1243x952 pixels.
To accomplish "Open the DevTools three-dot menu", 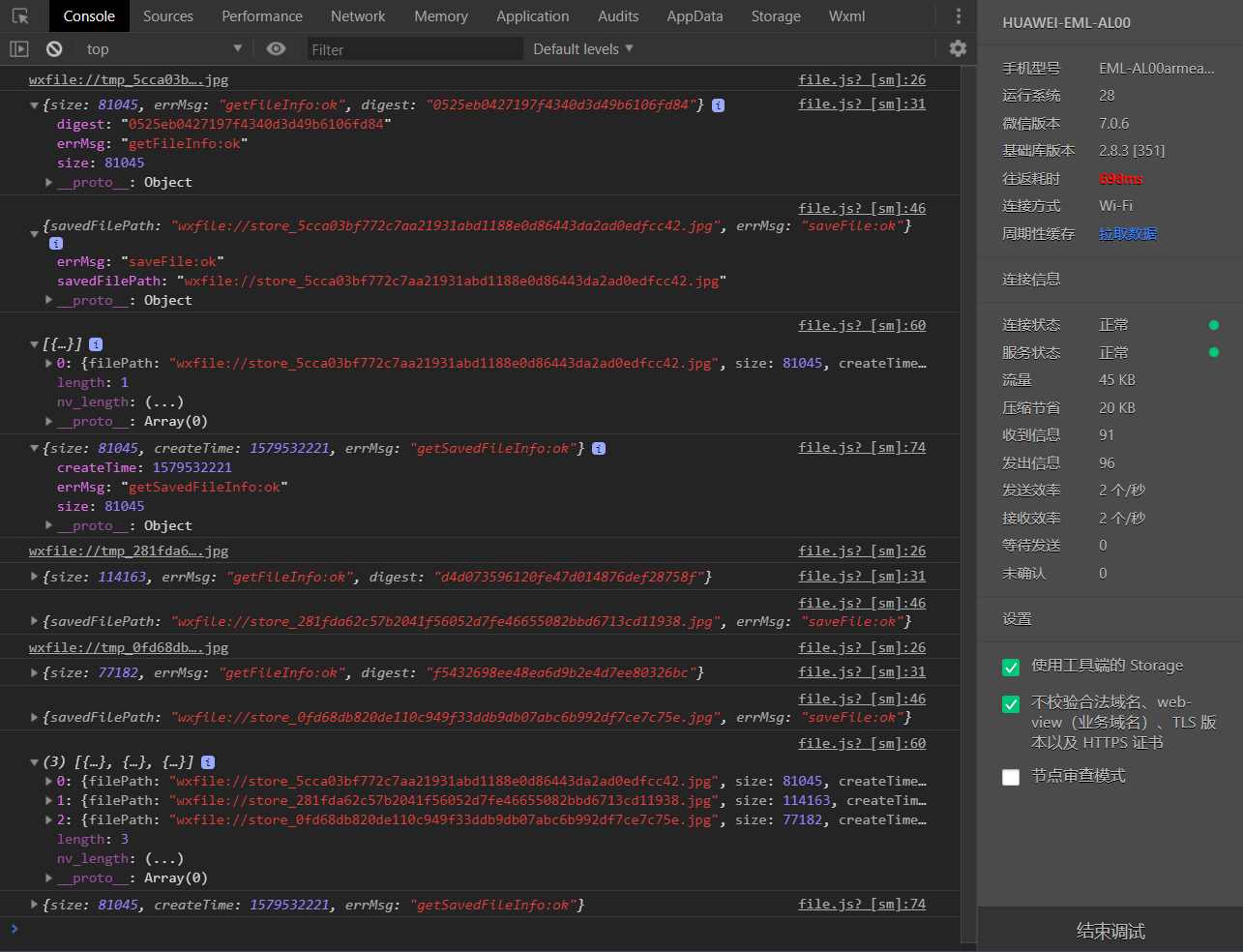I will click(958, 16).
